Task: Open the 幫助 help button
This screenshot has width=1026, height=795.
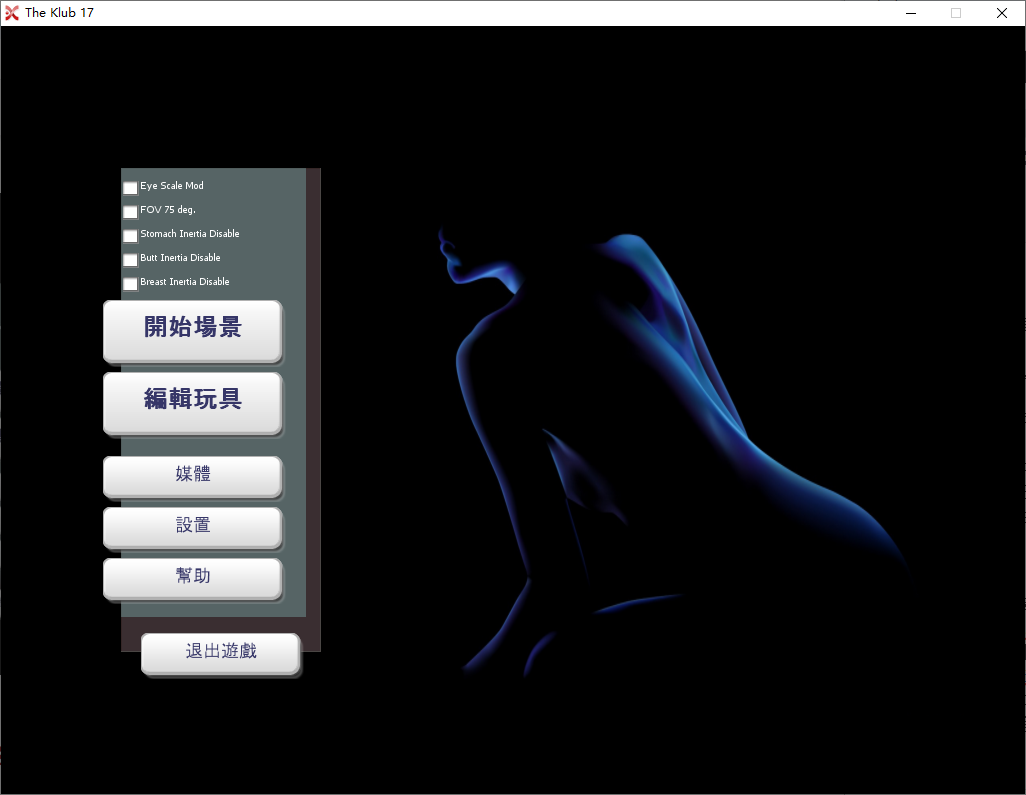Action: (193, 579)
